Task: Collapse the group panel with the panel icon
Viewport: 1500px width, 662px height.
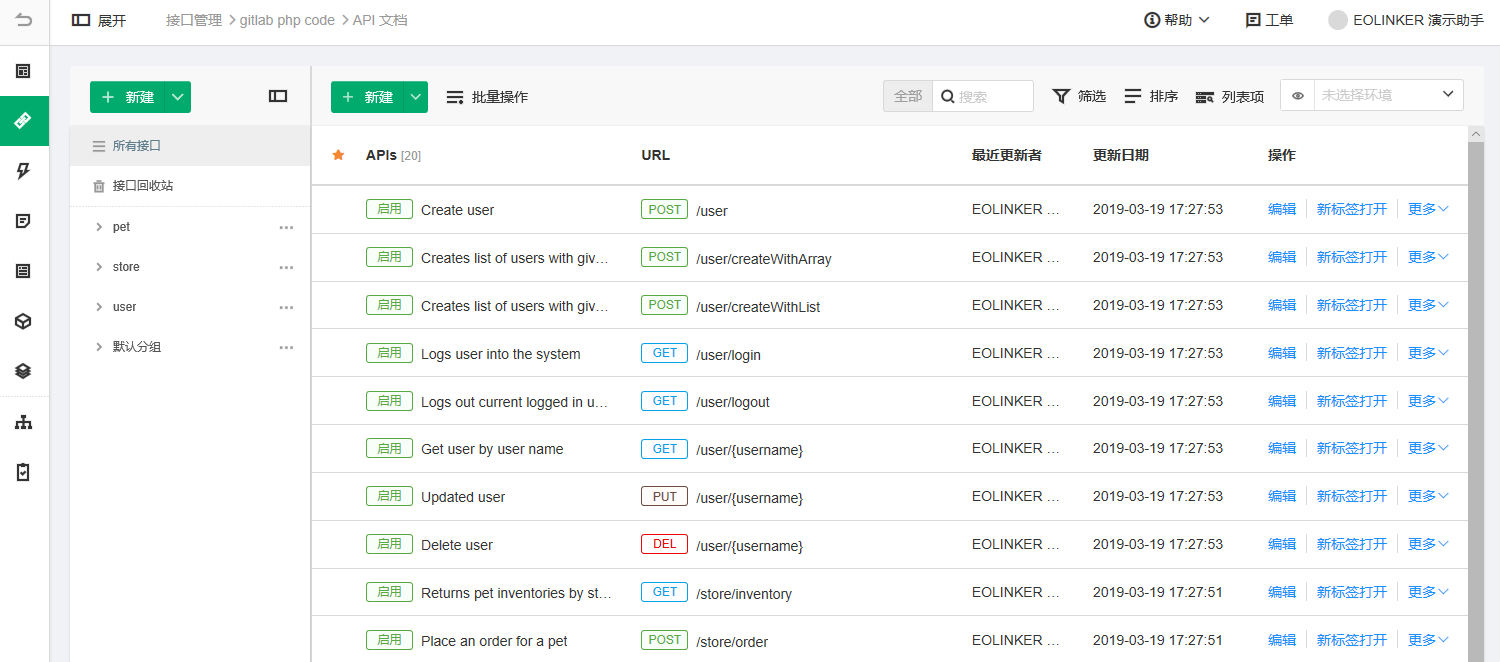Action: [x=278, y=96]
